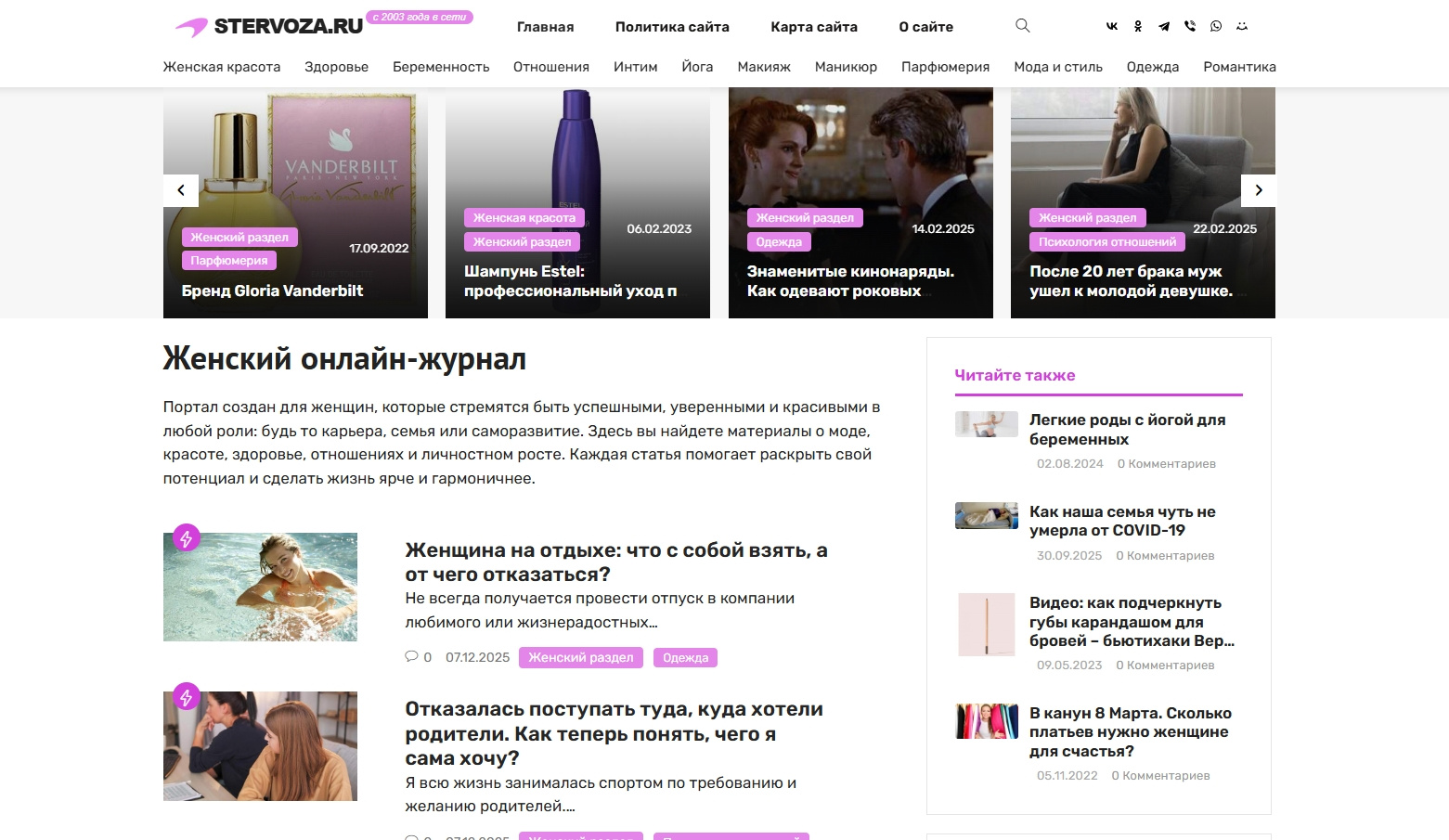Share via the Telegram paper plane icon
Image resolution: width=1449 pixels, height=840 pixels.
(x=1164, y=26)
